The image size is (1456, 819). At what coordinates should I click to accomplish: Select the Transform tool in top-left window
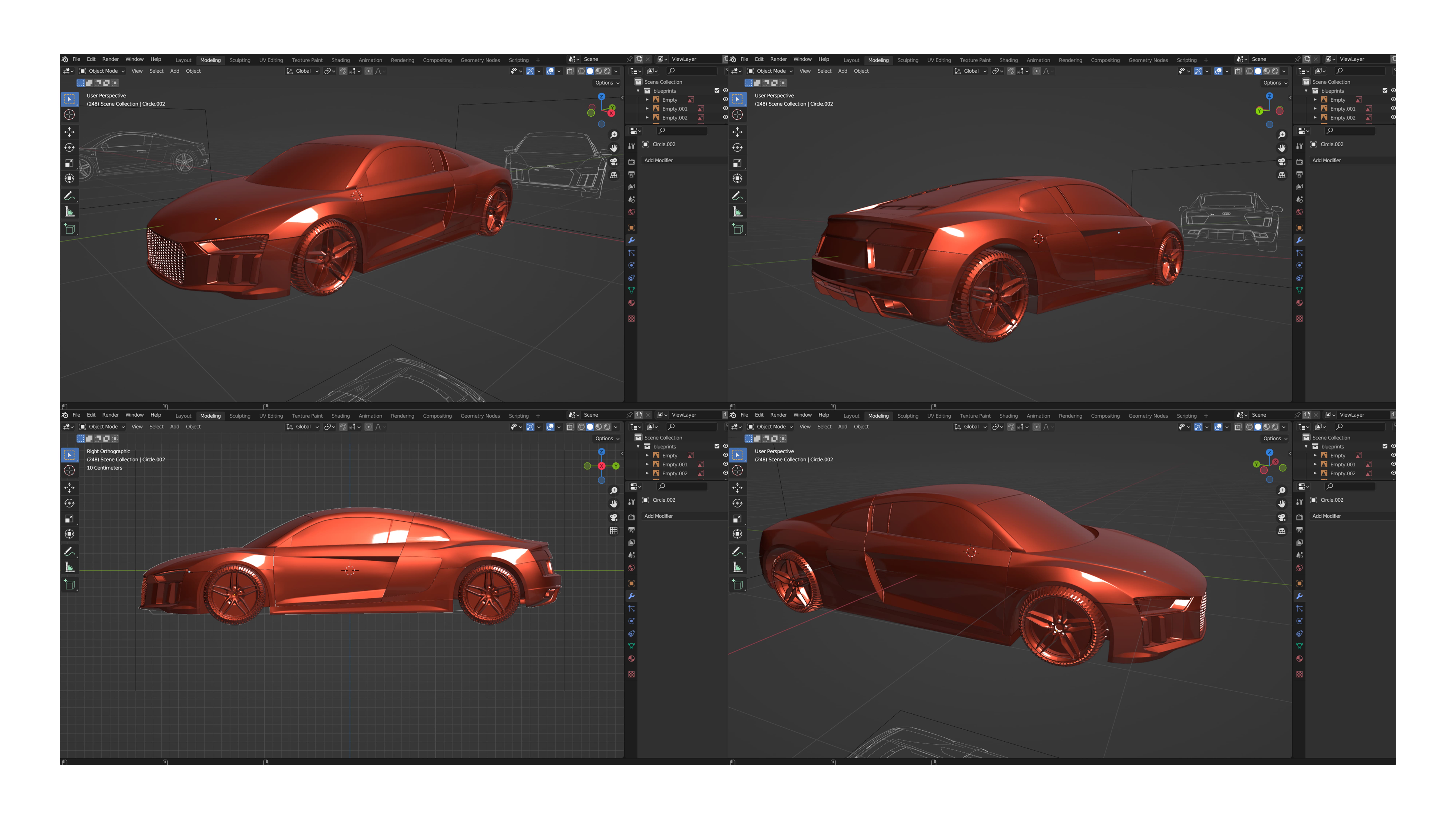pos(70,179)
